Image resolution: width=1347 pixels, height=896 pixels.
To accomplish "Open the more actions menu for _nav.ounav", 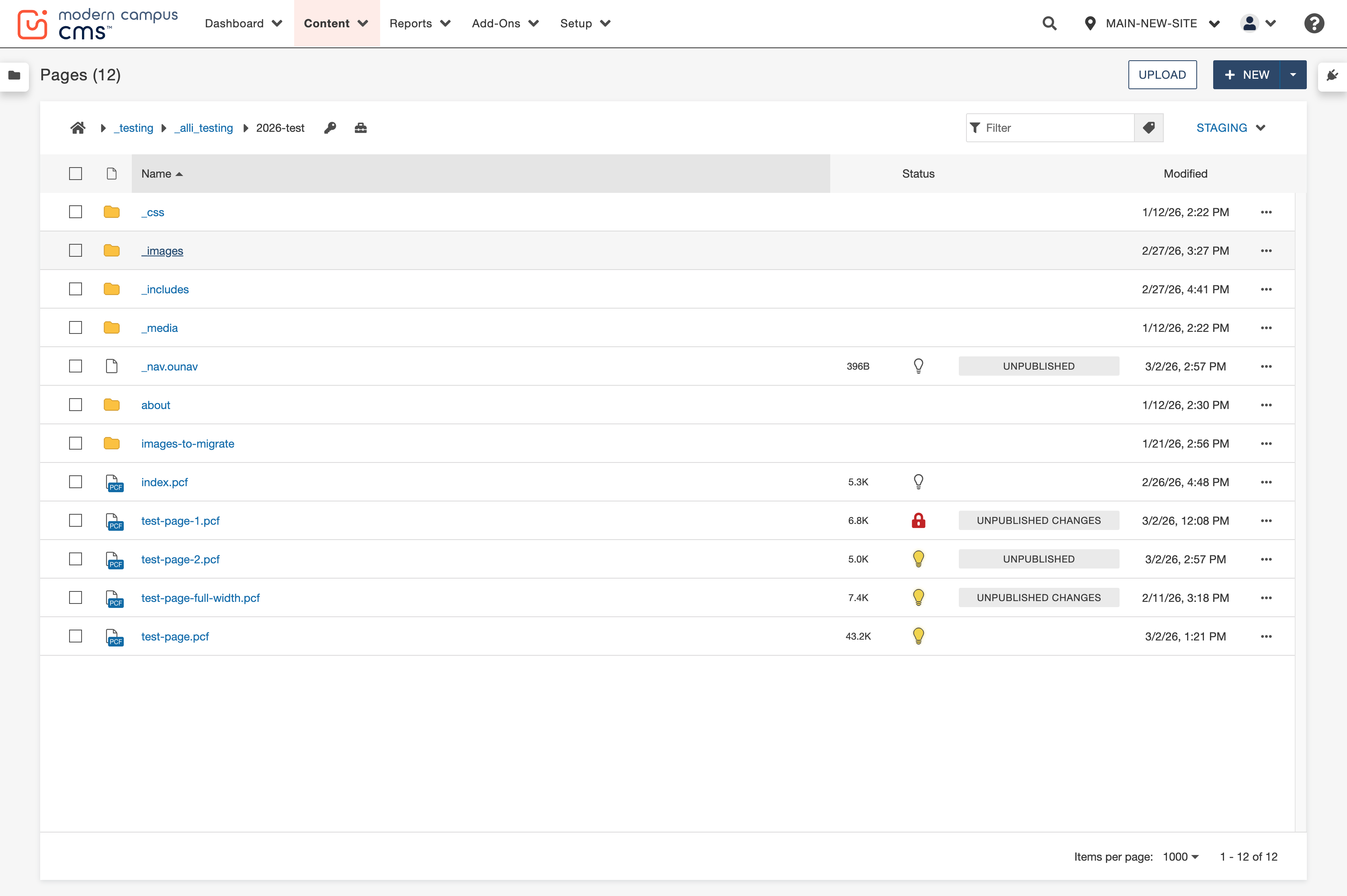I will [x=1266, y=366].
